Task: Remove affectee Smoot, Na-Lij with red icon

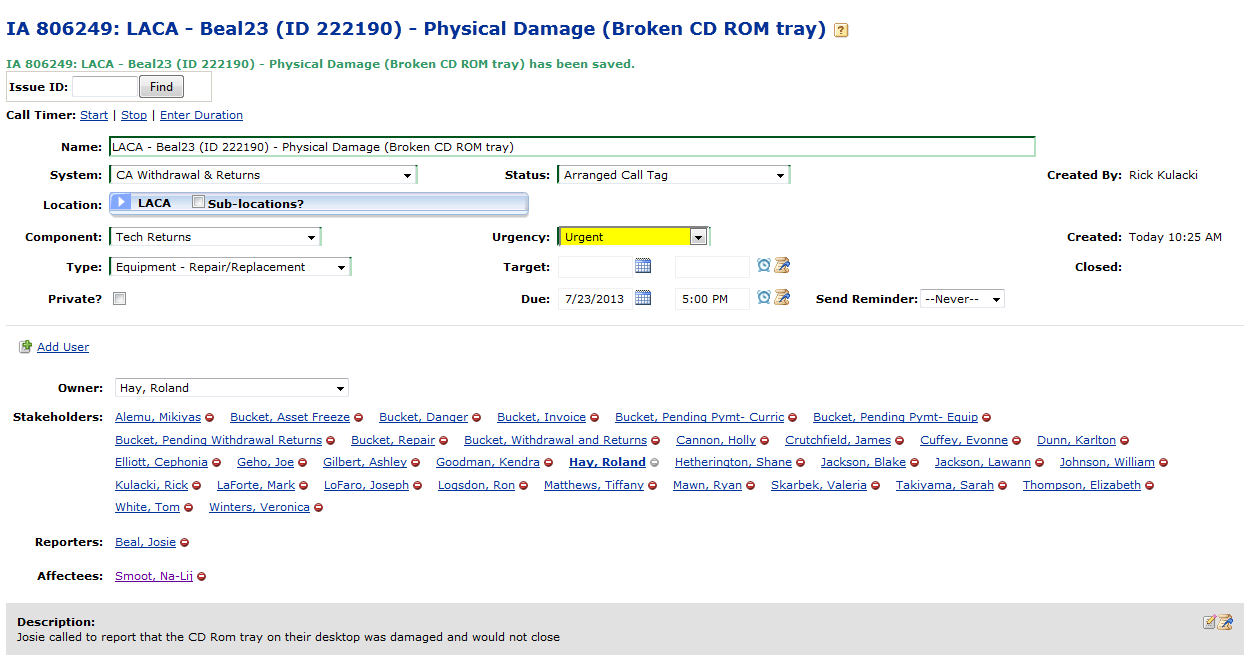Action: (202, 577)
